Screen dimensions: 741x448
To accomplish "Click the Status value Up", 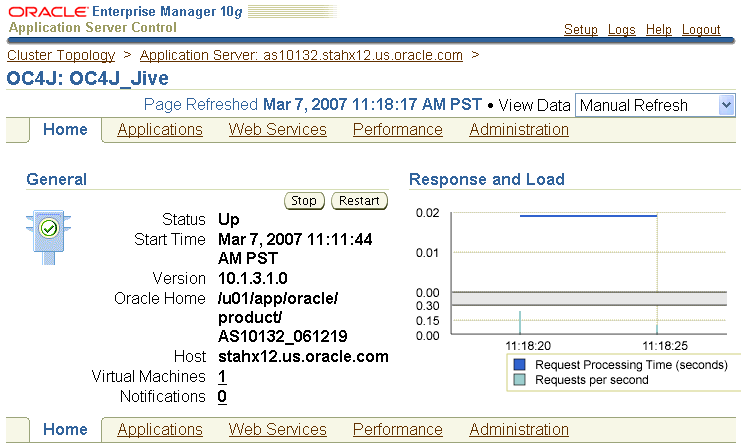I will click(x=229, y=220).
